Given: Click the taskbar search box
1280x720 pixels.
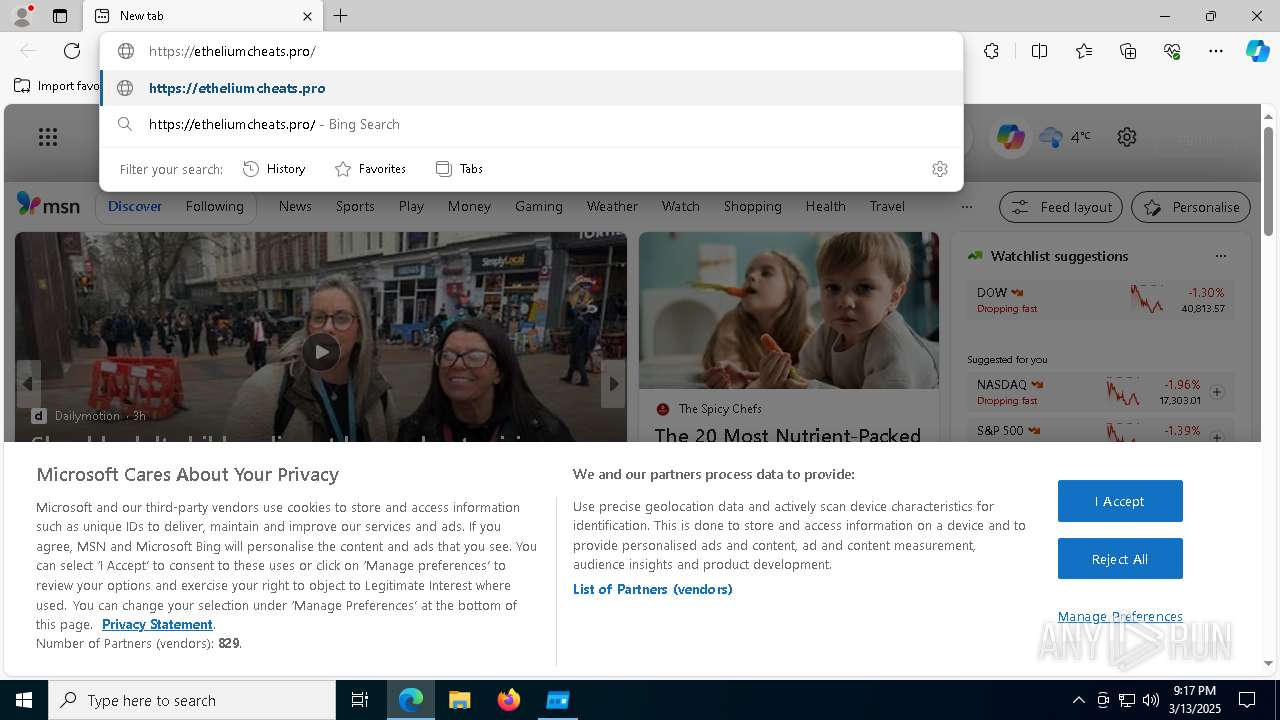Looking at the screenshot, I should tap(192, 700).
